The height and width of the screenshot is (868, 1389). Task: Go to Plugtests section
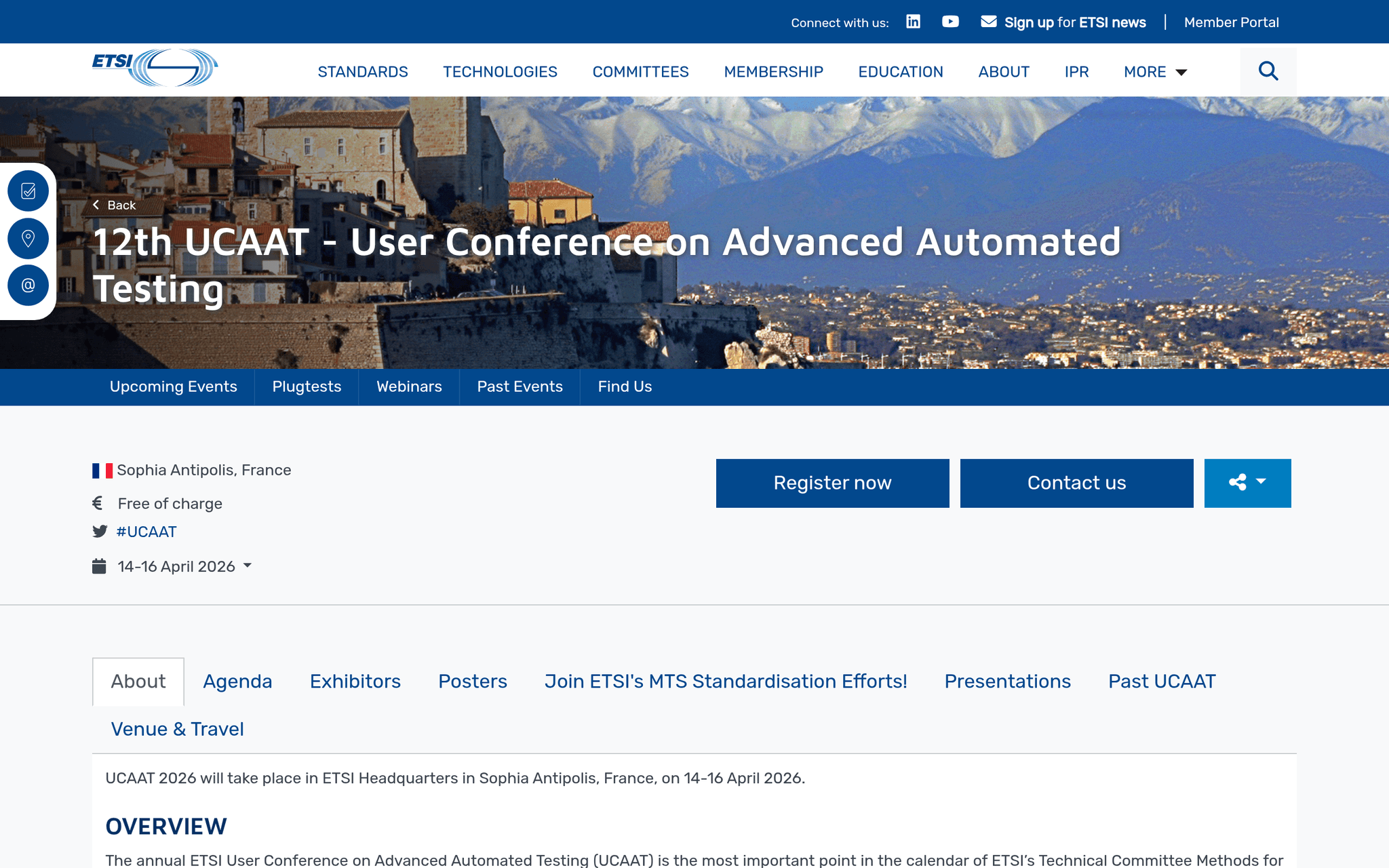(x=307, y=387)
